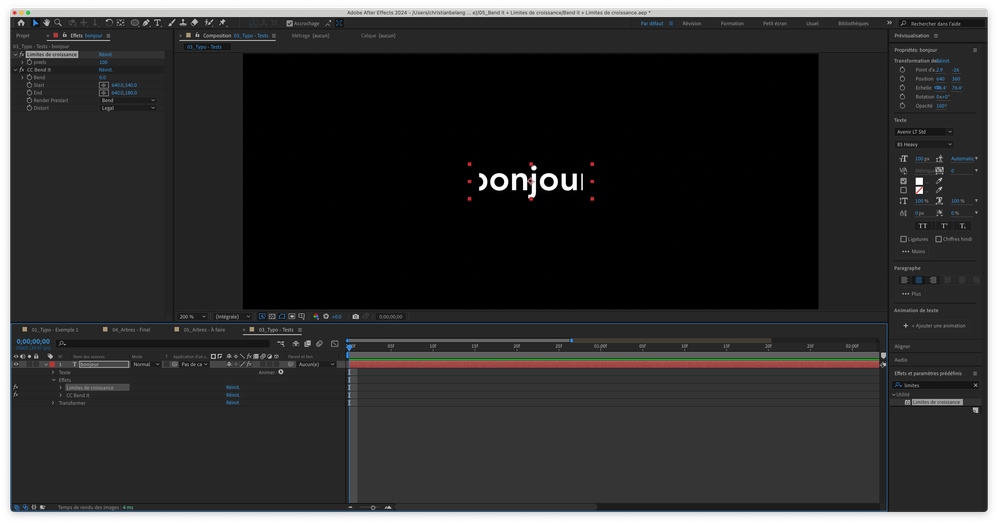Viewport: 998px width, 524px height.
Task: Toggle the stroke color checkbox
Action: coord(903,190)
